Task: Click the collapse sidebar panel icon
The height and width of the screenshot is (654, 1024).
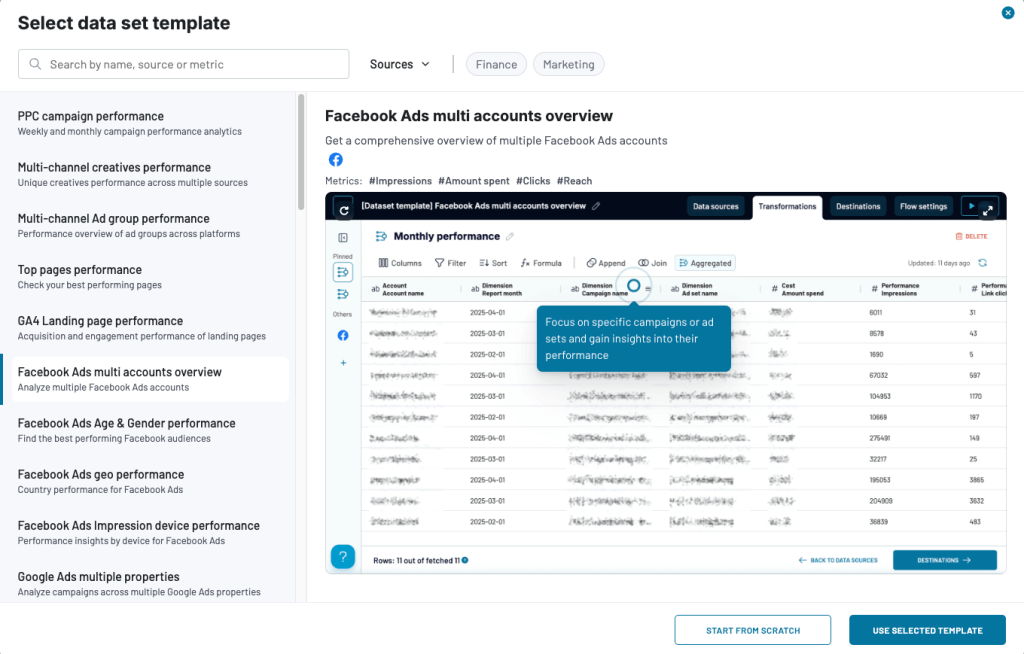Action: [x=343, y=237]
